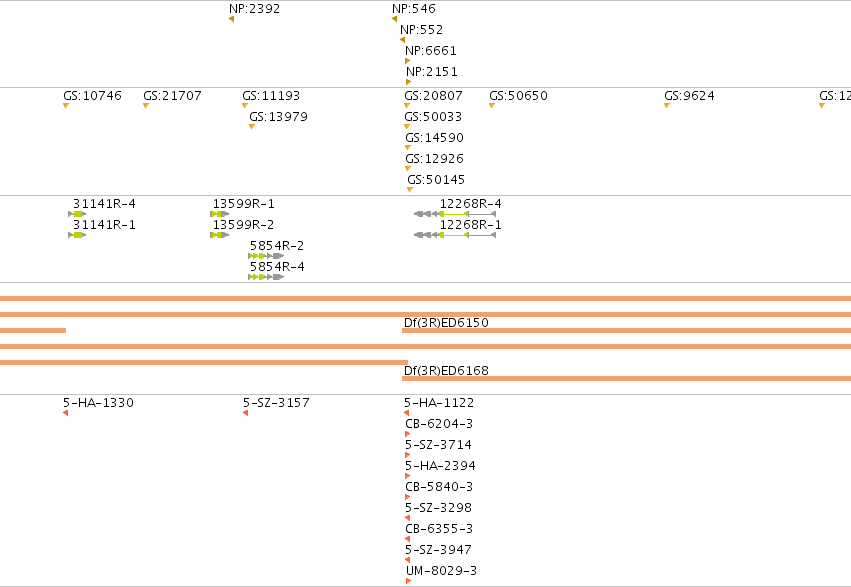Click the UM-8029-3 label text
Screen dimensions: 851x587
pyautogui.click(x=441, y=571)
